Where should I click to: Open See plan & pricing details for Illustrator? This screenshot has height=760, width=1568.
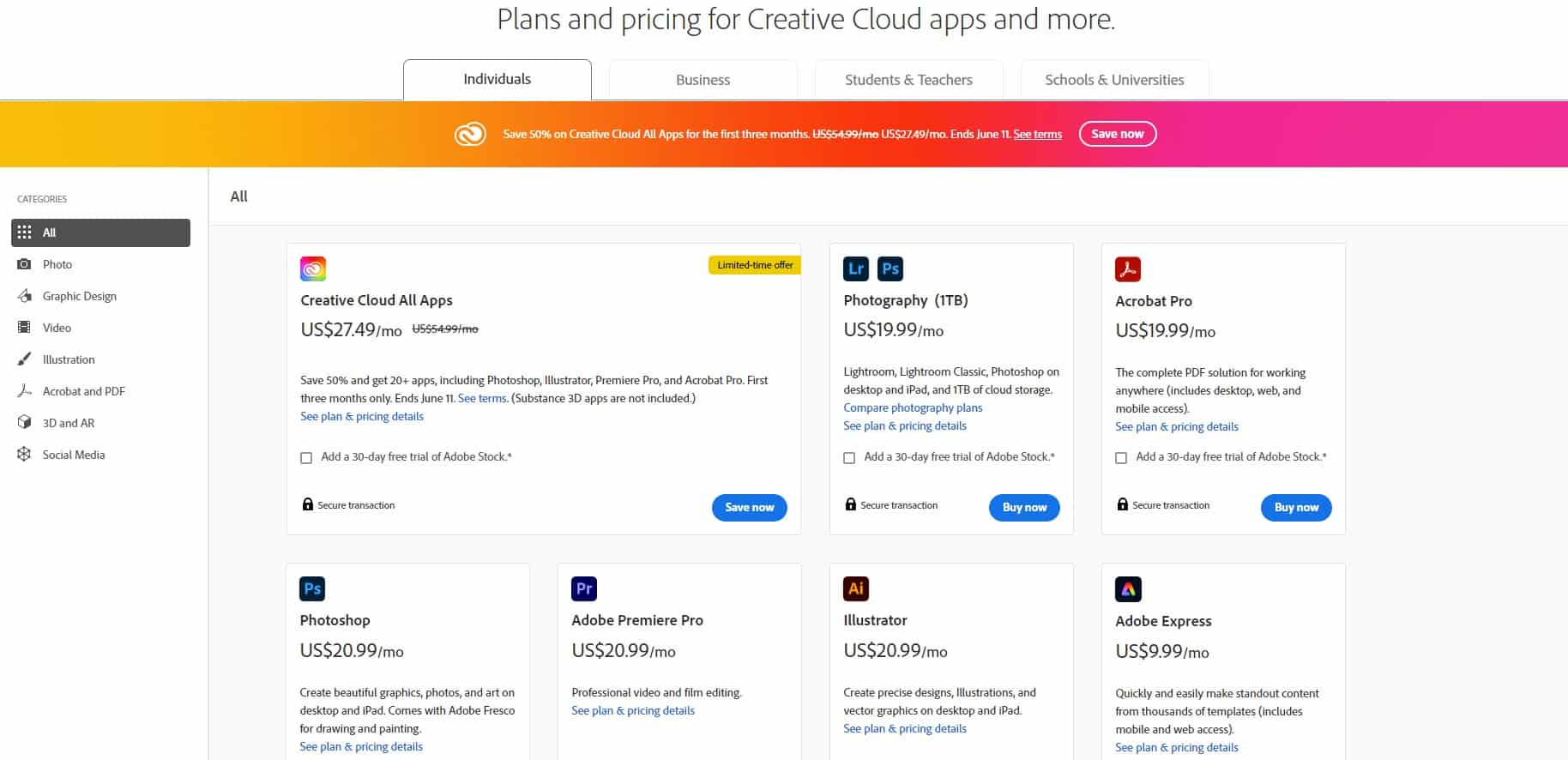[x=905, y=728]
